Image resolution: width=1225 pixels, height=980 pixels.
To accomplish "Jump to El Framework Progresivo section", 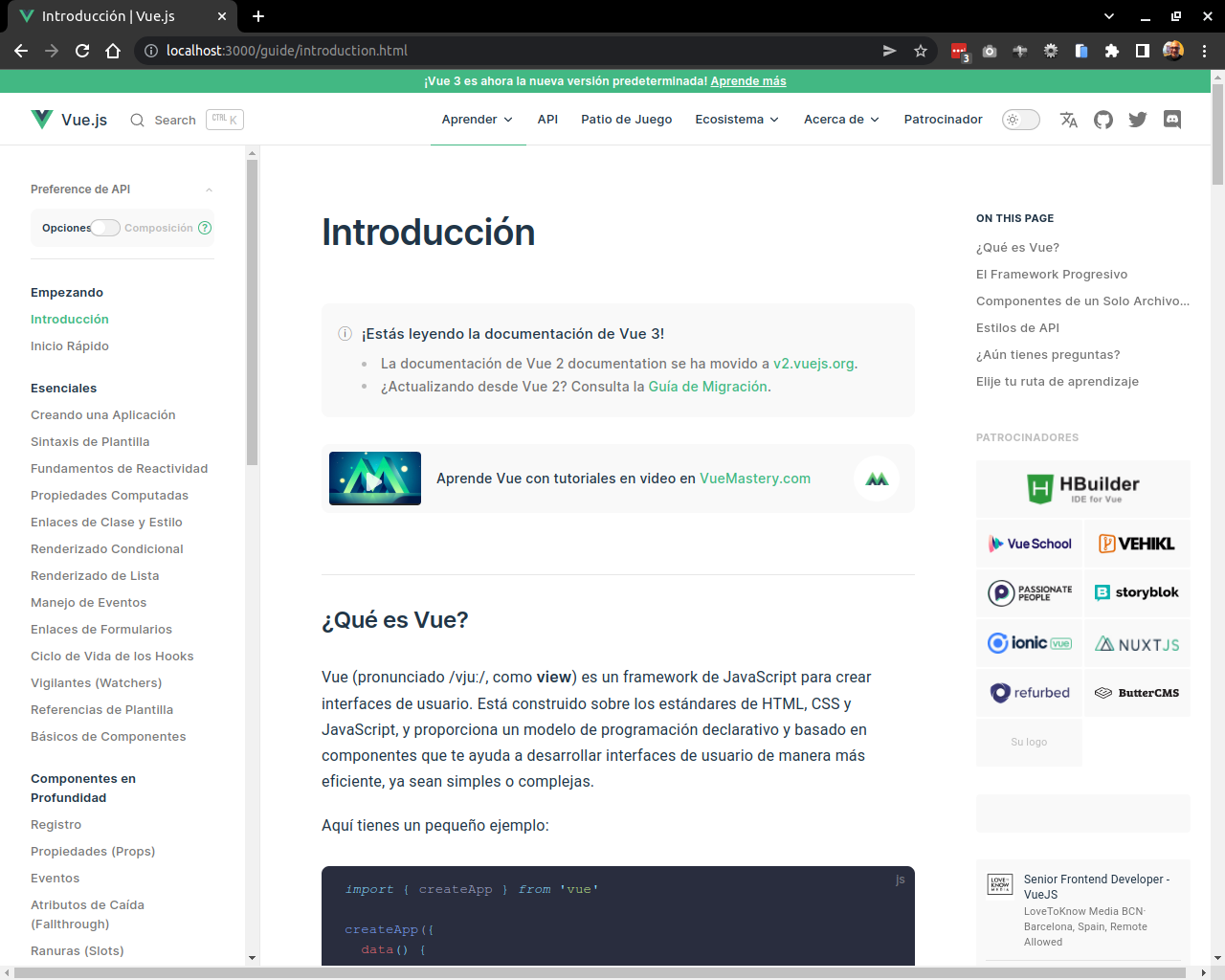I will pos(1052,275).
